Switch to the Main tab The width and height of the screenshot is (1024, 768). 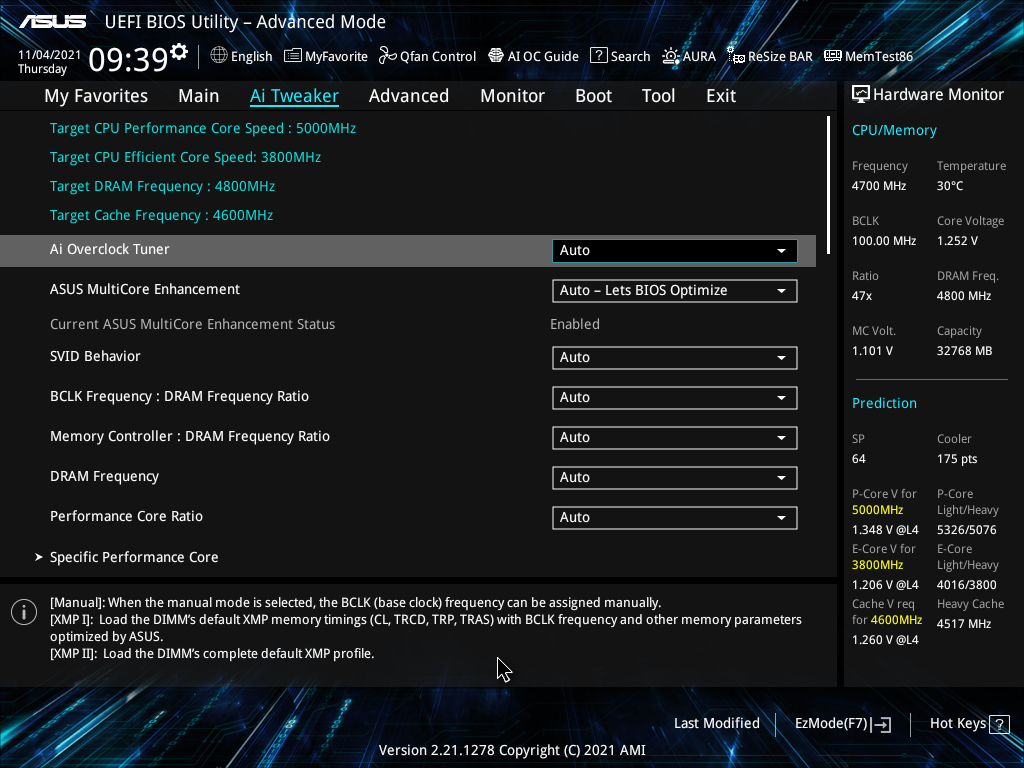pos(199,96)
